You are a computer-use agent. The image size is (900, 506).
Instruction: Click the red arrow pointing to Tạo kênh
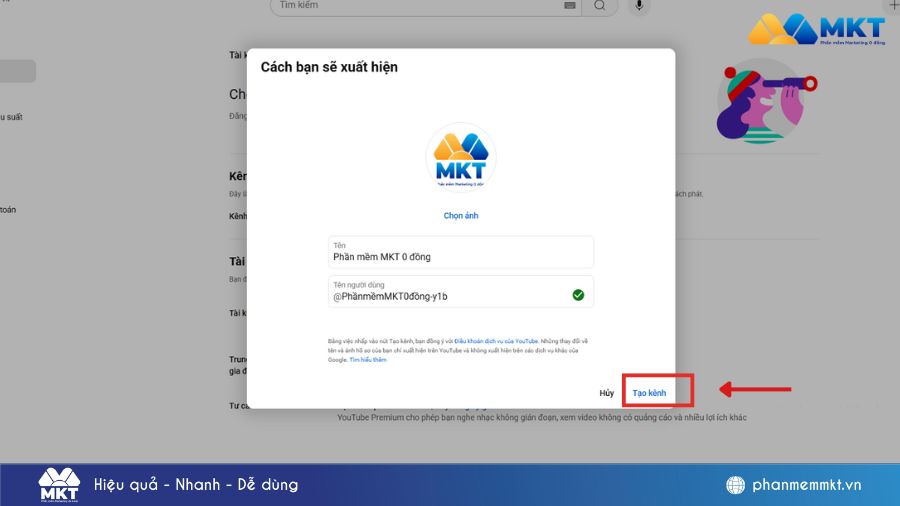tap(756, 389)
